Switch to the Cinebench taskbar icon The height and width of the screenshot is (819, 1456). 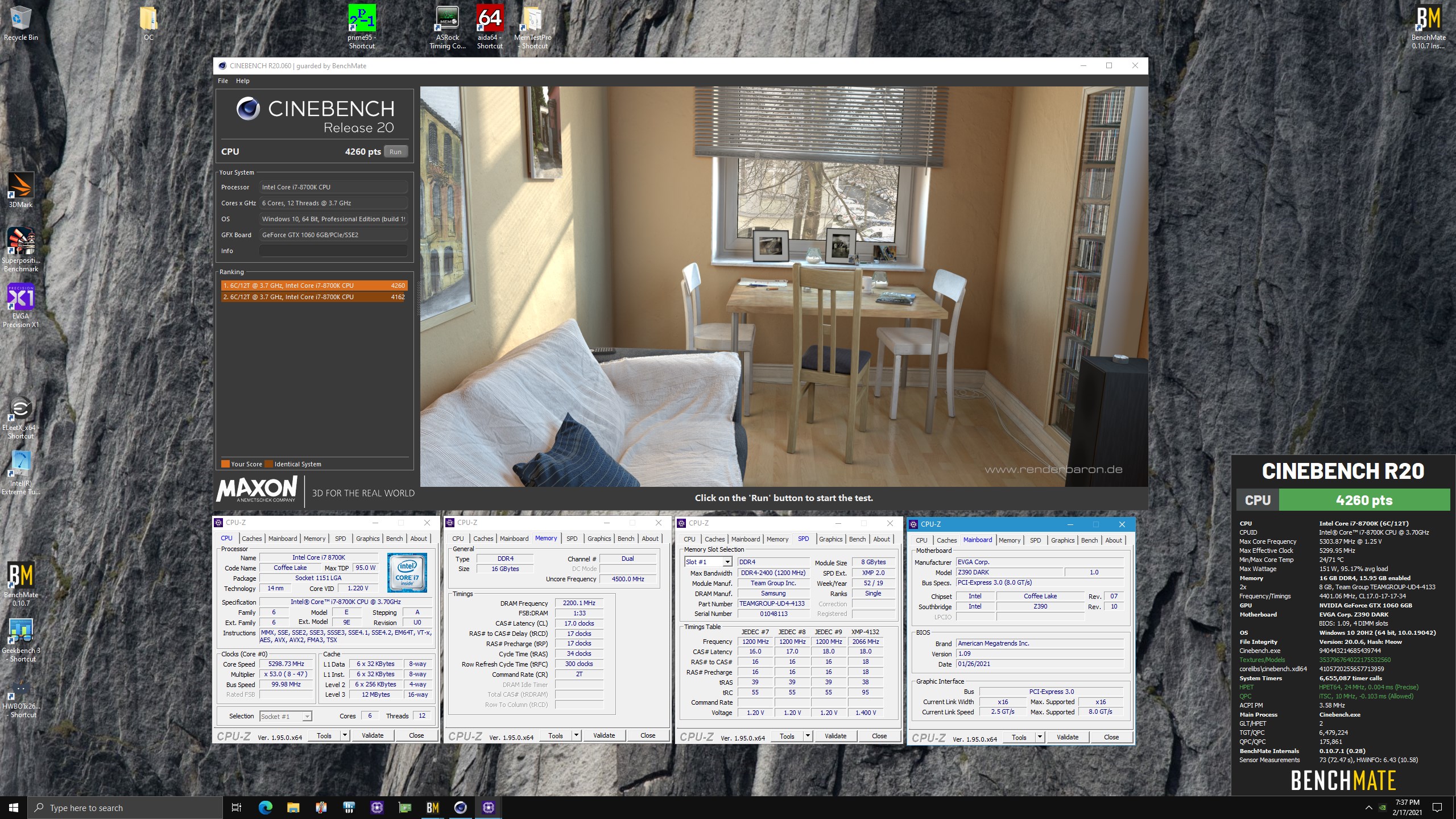460,808
